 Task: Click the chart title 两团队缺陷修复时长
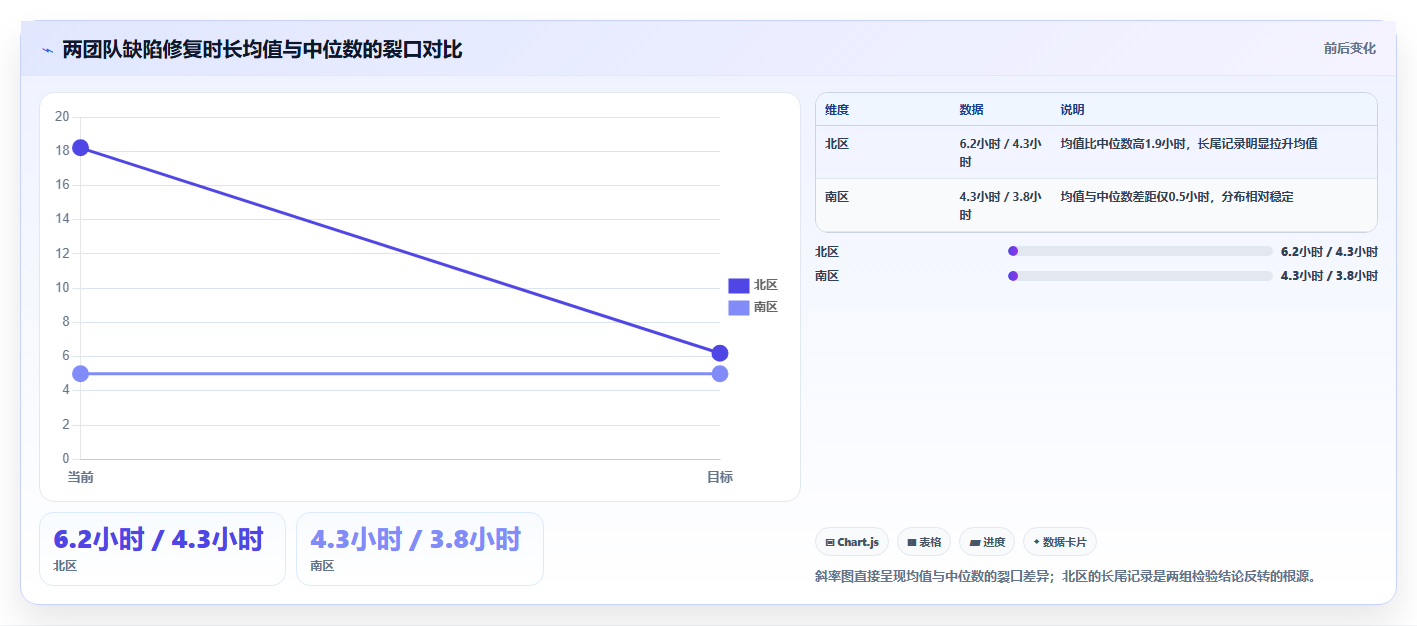coord(262,50)
